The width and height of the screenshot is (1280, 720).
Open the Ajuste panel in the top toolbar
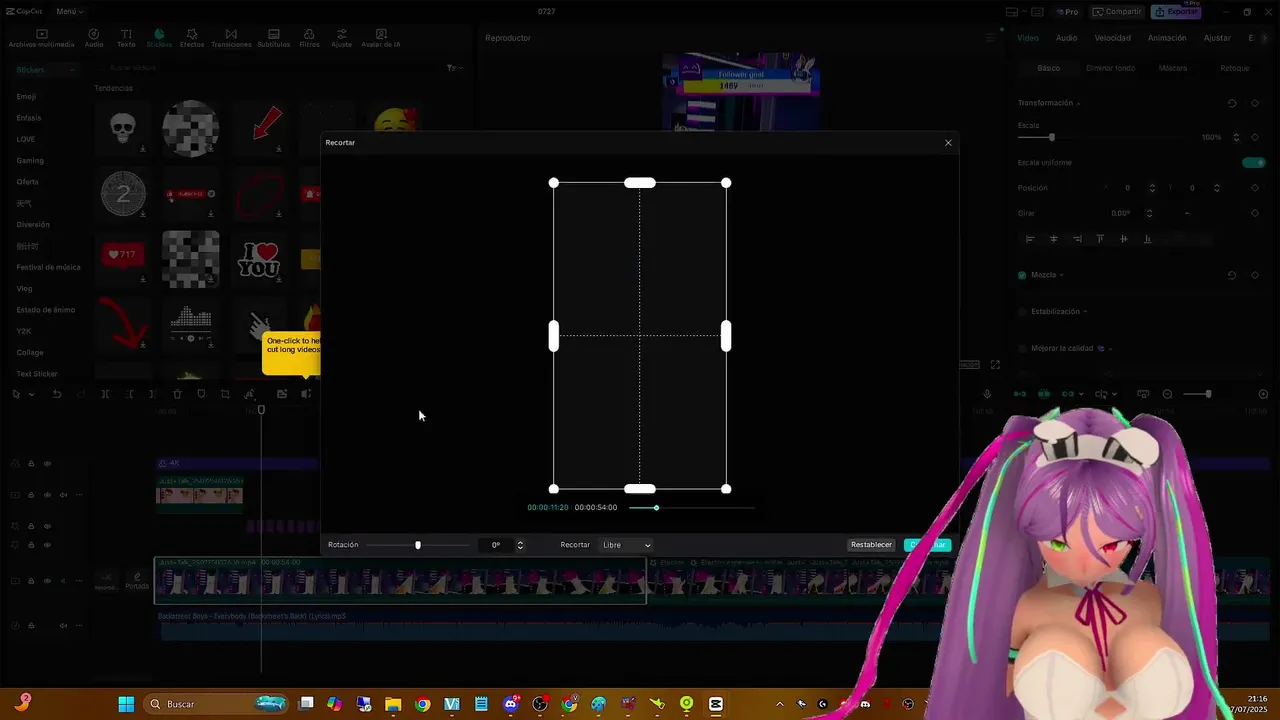342,39
